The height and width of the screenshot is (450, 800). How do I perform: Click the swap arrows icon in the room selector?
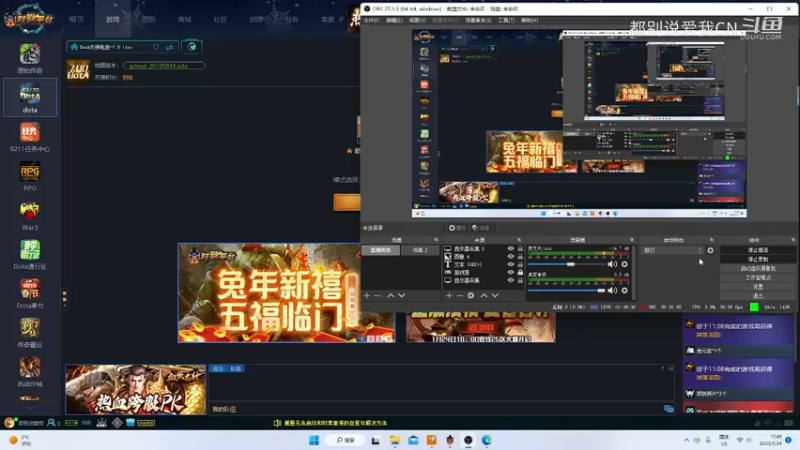[x=169, y=47]
